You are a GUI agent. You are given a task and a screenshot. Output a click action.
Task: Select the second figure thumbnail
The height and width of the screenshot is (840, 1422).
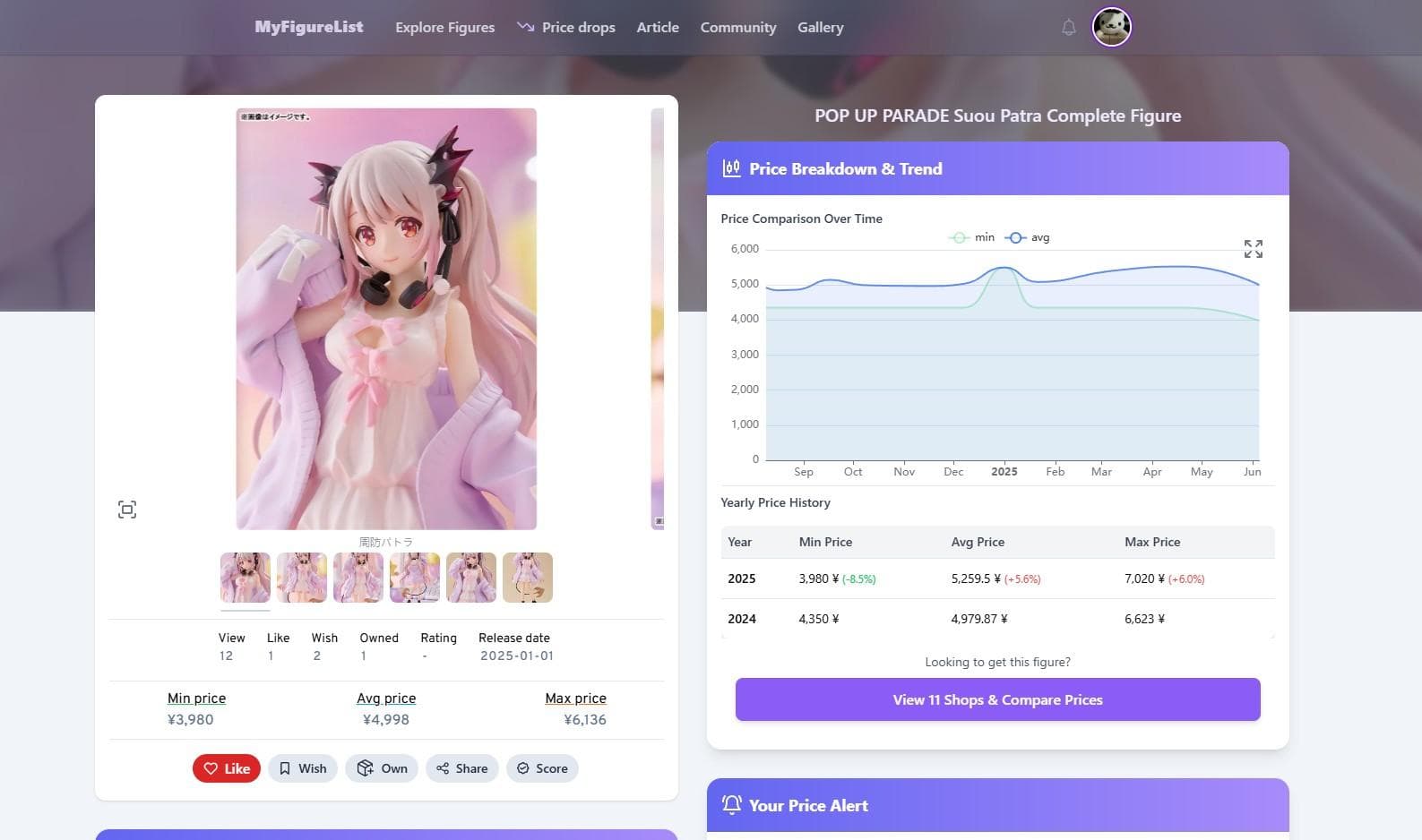click(302, 578)
